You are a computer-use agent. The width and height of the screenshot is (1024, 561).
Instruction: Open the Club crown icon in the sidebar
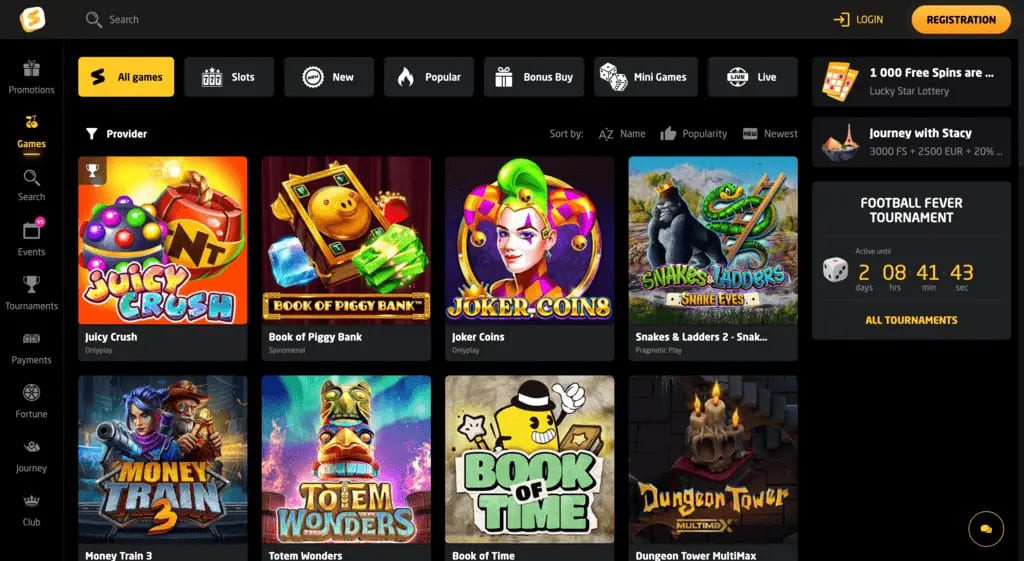click(31, 502)
